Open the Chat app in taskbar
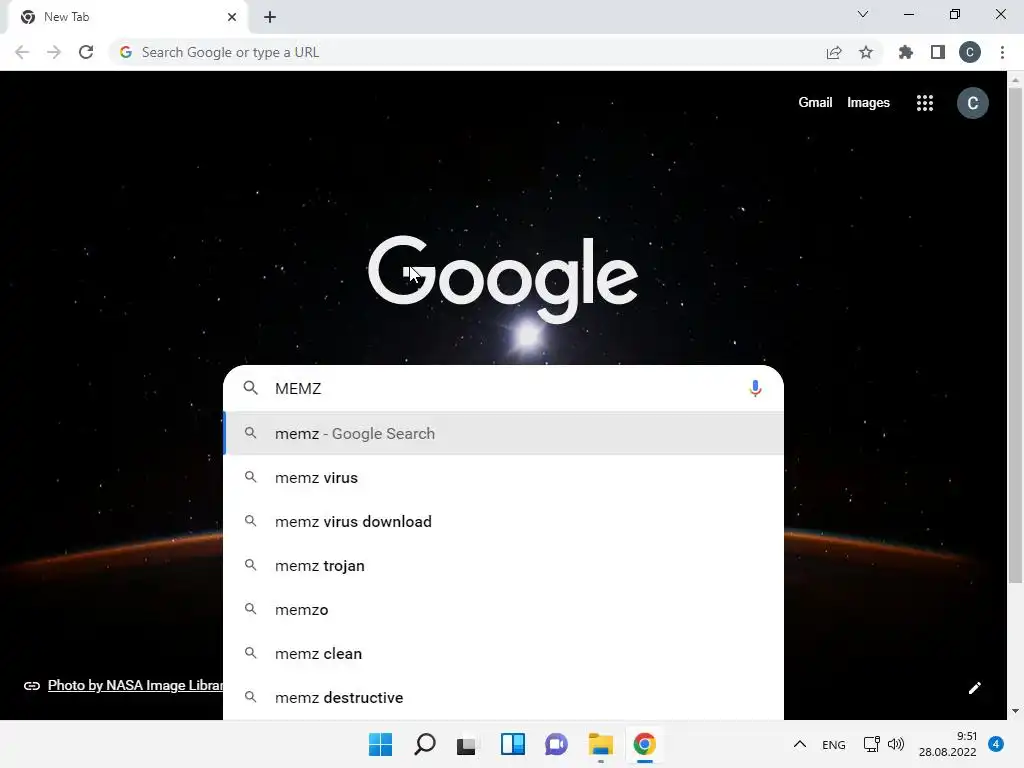 pyautogui.click(x=556, y=744)
